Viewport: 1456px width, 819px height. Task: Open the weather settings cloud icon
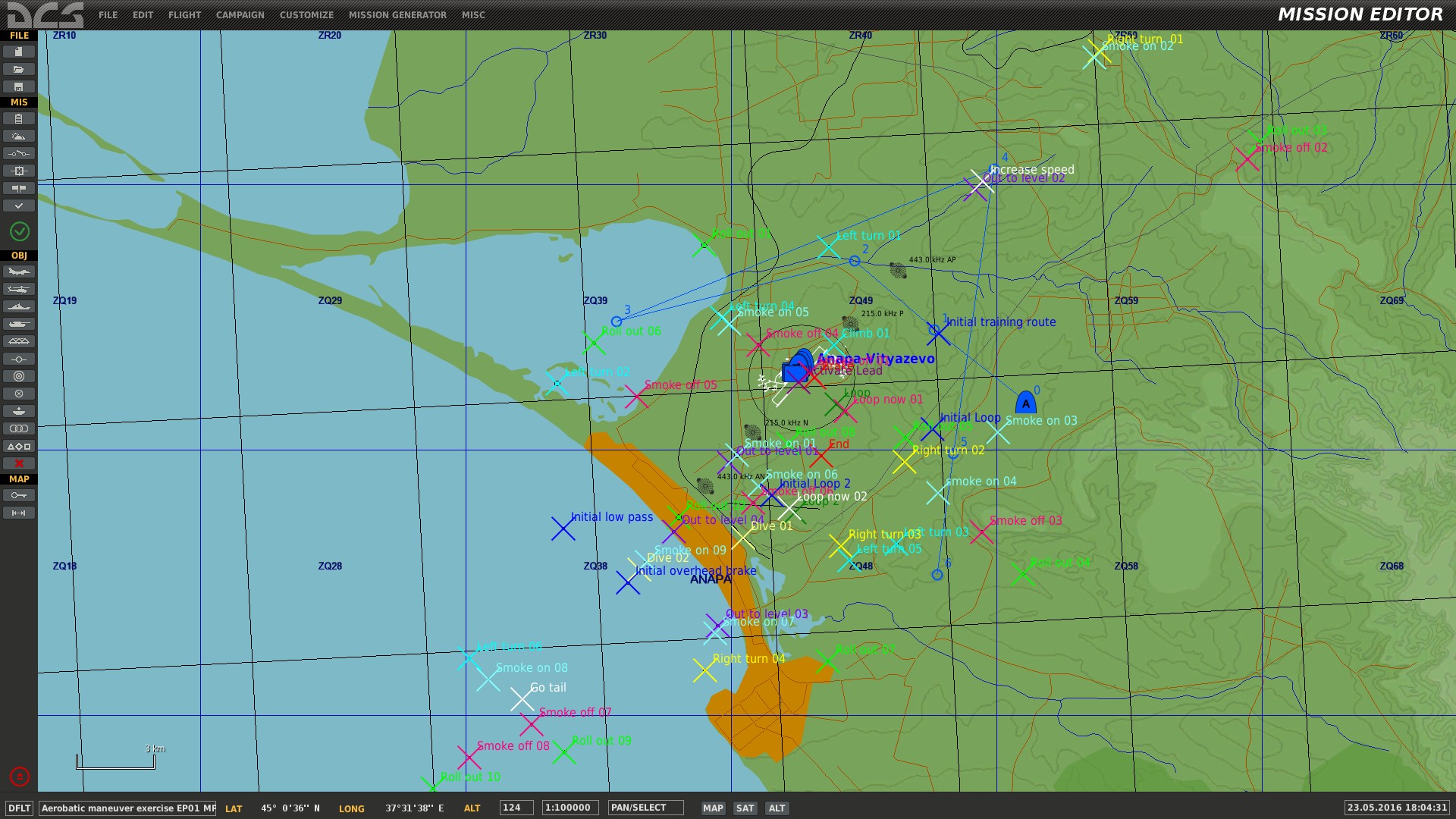pos(19,136)
